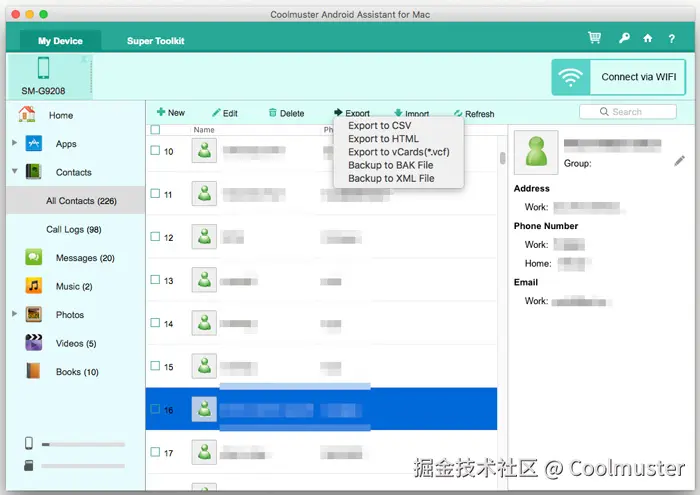Image resolution: width=700 pixels, height=495 pixels.
Task: Open Call Logs (98)
Action: tap(74, 229)
